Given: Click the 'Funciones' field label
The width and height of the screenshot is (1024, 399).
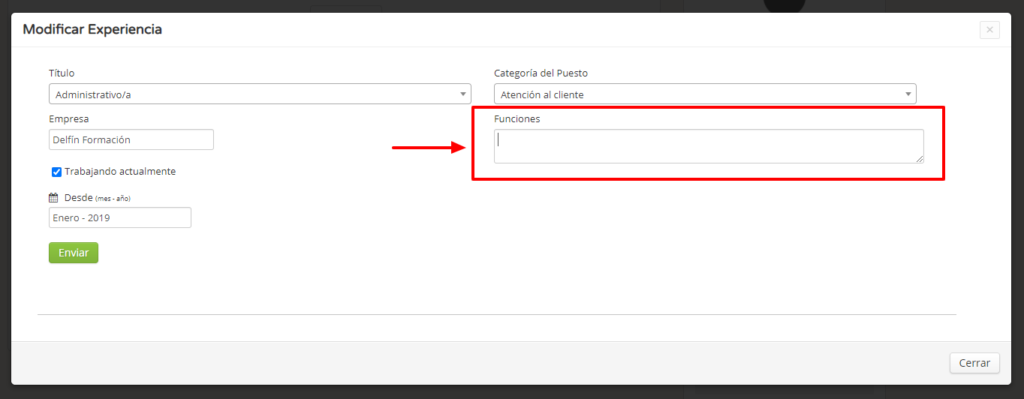Looking at the screenshot, I should tap(517, 119).
